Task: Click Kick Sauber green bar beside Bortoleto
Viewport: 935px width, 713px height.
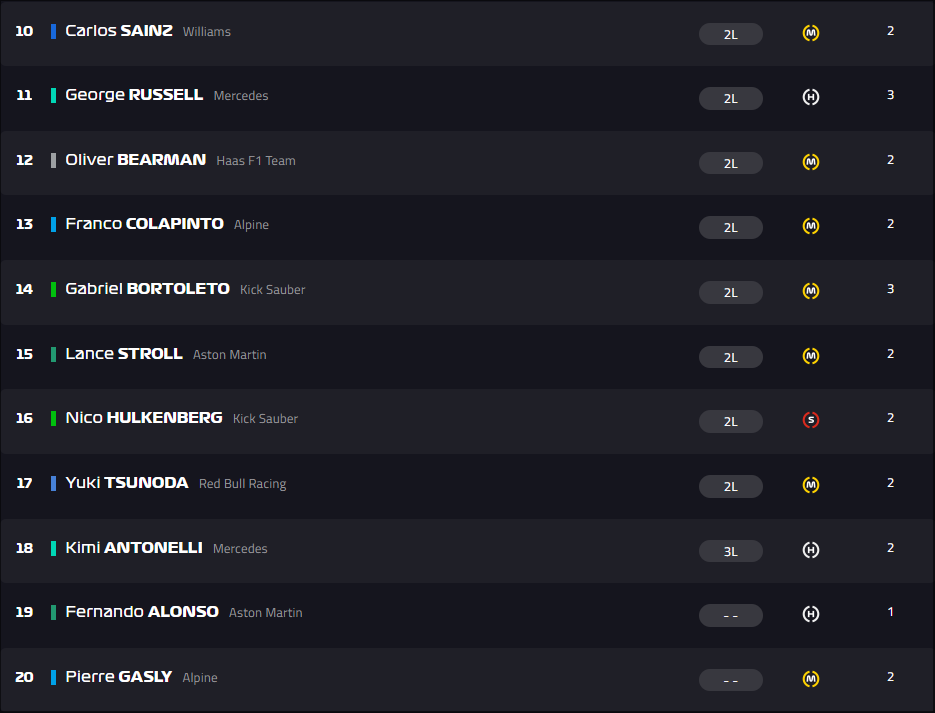Action: 53,289
